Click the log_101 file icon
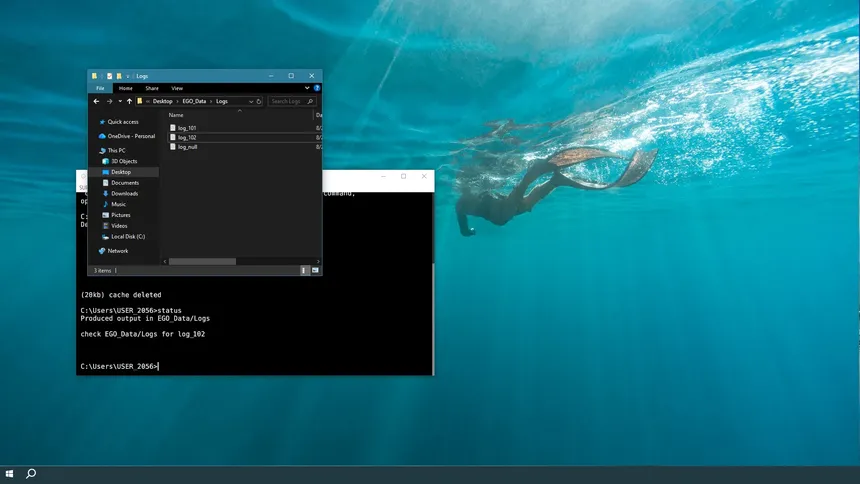Screen dimensions: 860x484 (x=173, y=128)
